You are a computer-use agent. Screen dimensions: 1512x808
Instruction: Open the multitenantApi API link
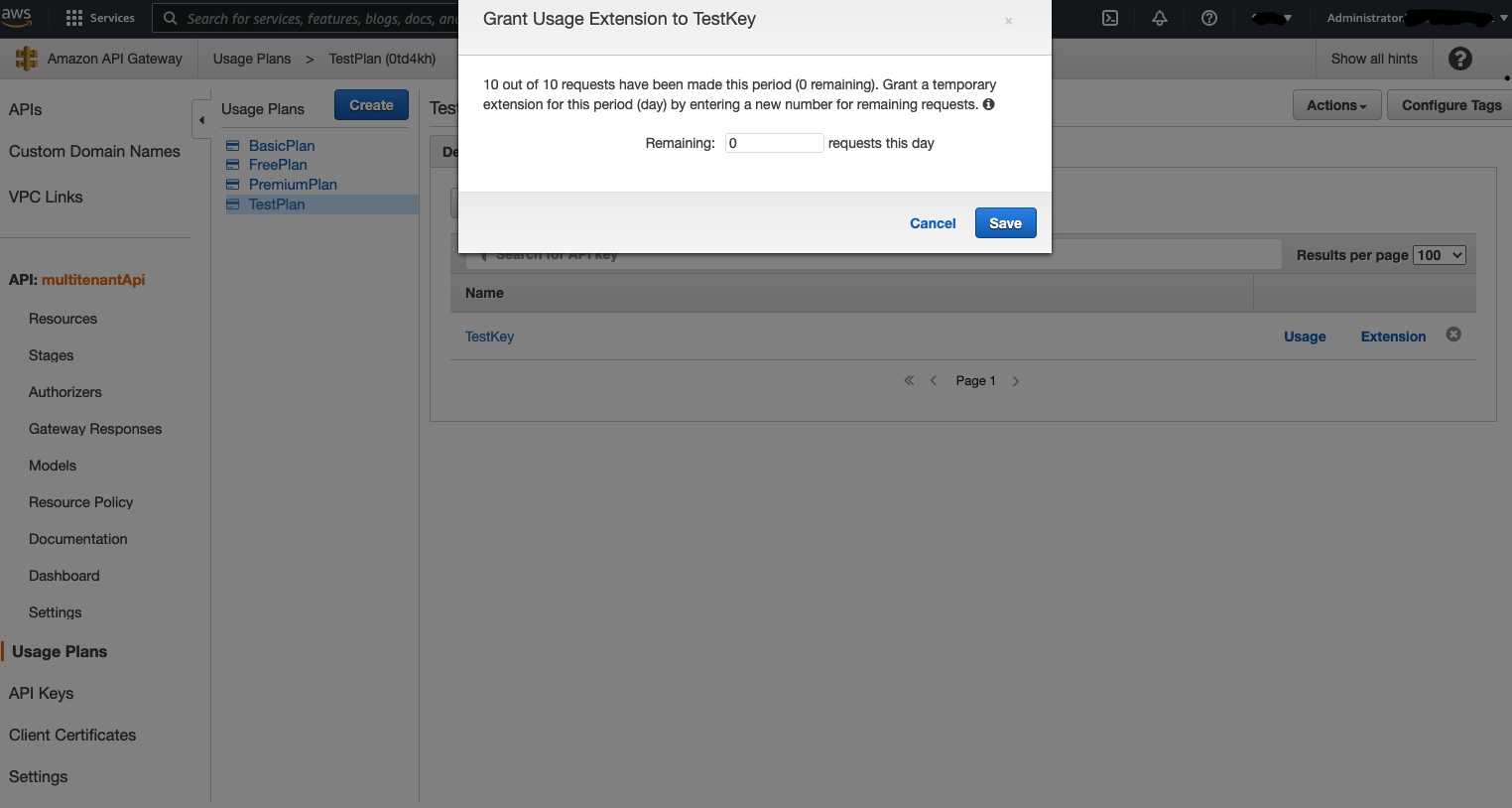coord(93,280)
